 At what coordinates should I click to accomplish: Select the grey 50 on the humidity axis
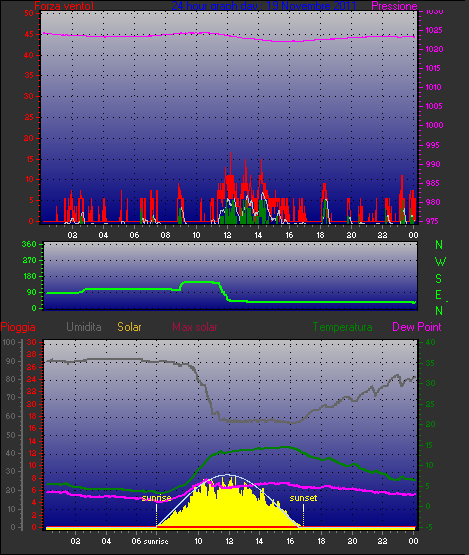coord(11,435)
